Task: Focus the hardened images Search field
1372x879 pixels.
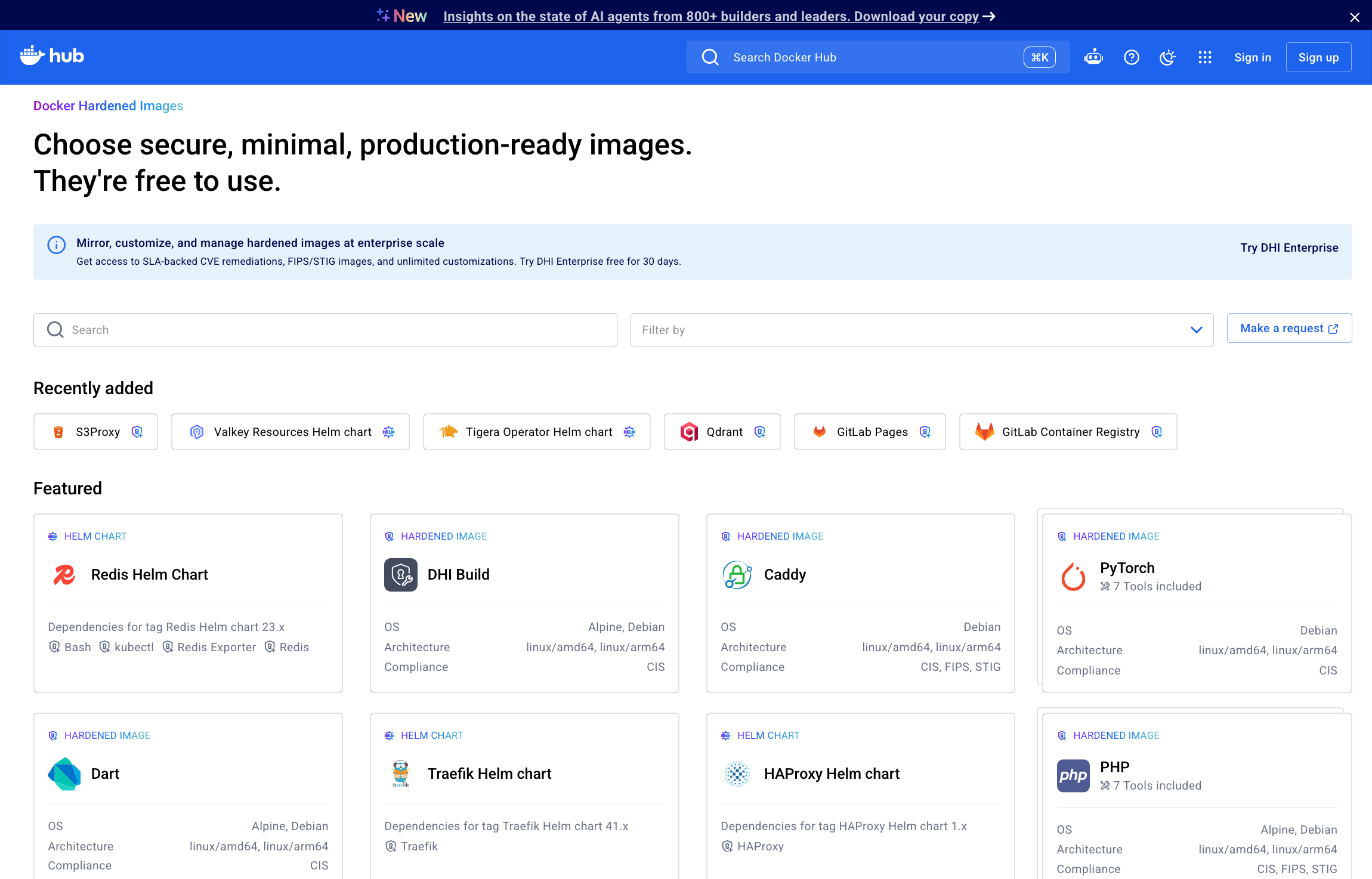Action: point(325,330)
